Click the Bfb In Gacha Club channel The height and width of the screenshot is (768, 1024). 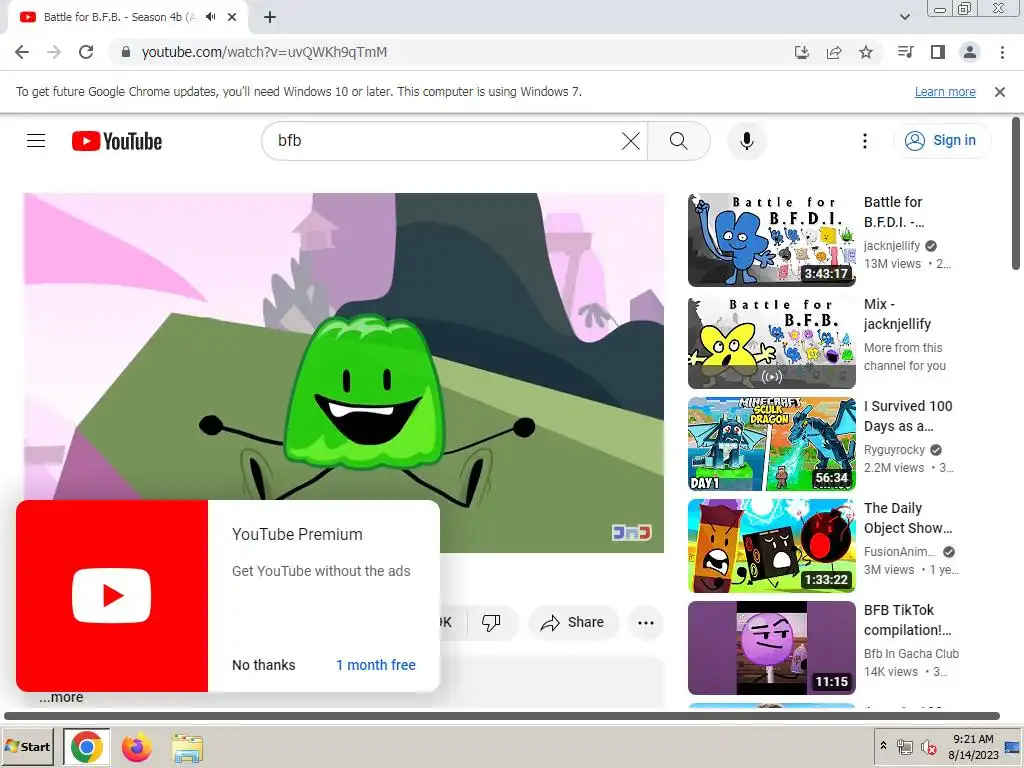pos(912,654)
